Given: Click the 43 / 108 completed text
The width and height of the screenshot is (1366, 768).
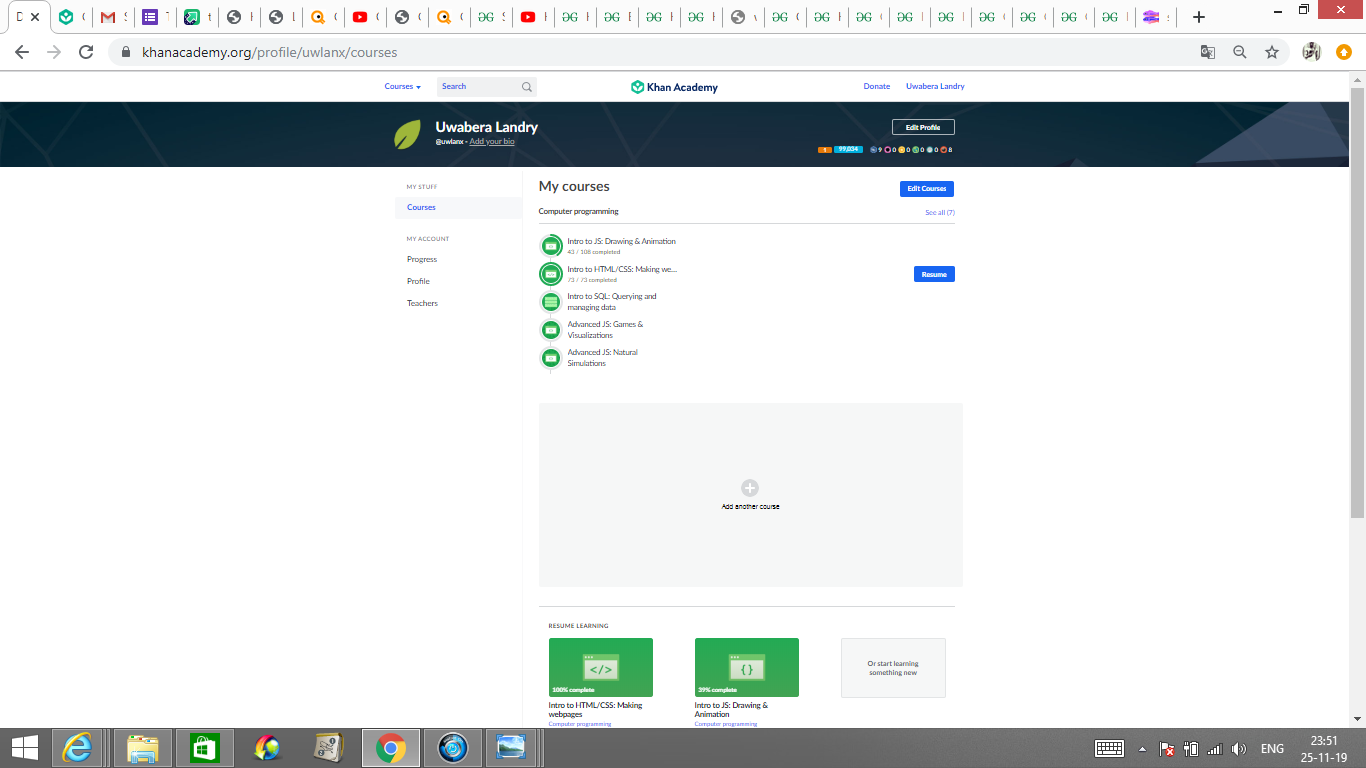Looking at the screenshot, I should tap(594, 252).
